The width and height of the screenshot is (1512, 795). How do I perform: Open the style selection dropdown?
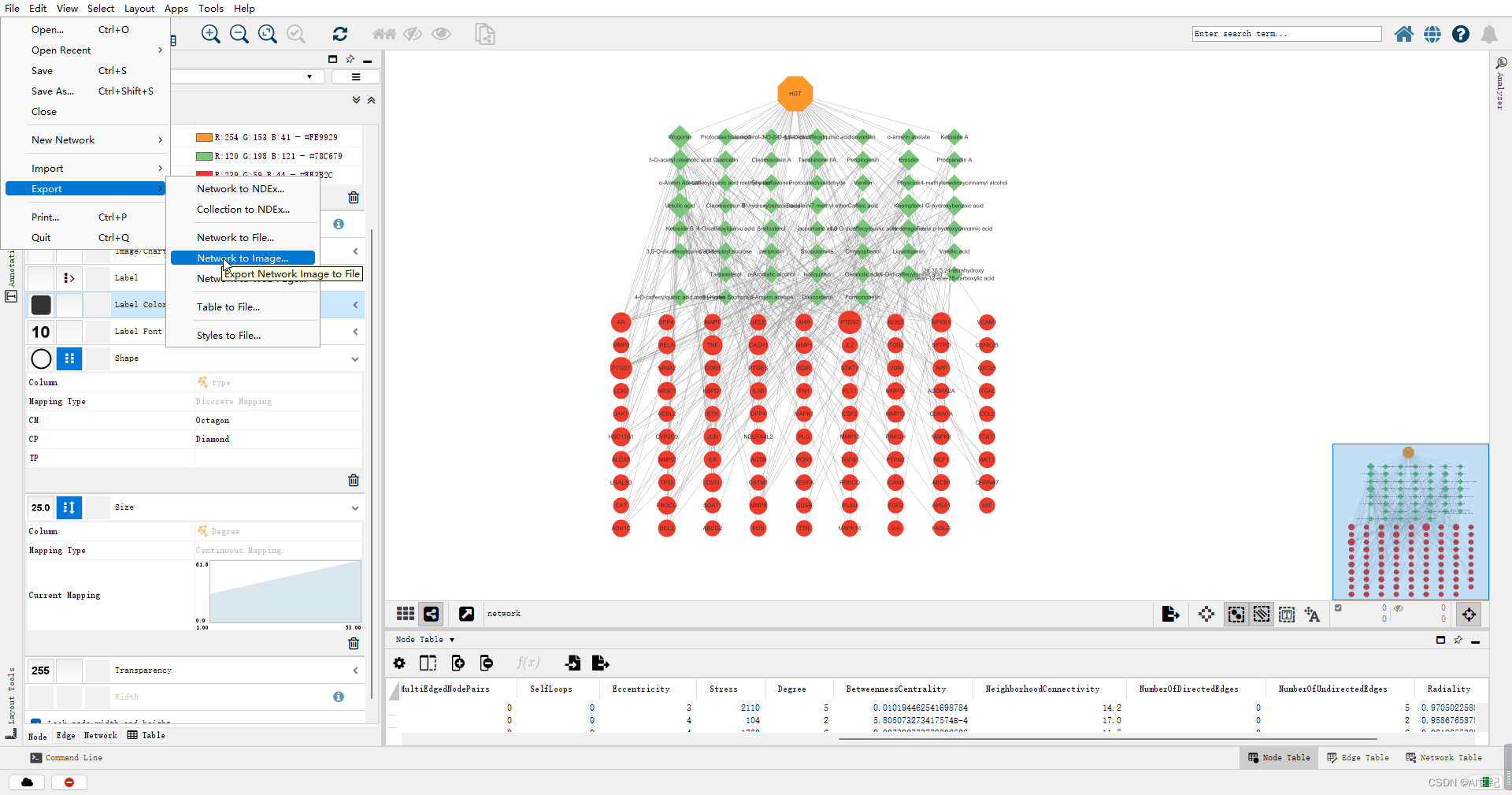[309, 76]
